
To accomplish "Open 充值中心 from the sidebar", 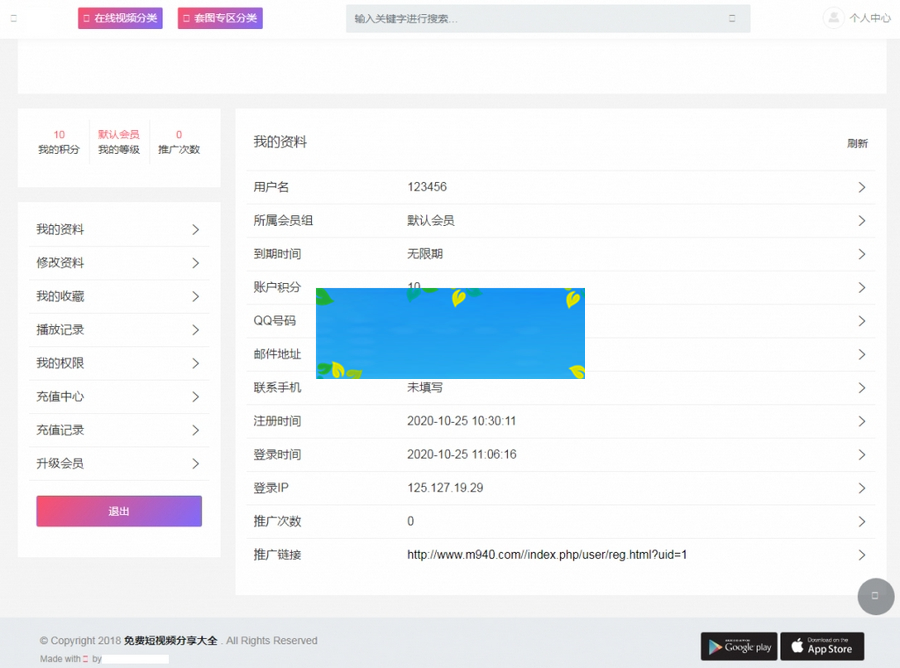I will [x=60, y=397].
